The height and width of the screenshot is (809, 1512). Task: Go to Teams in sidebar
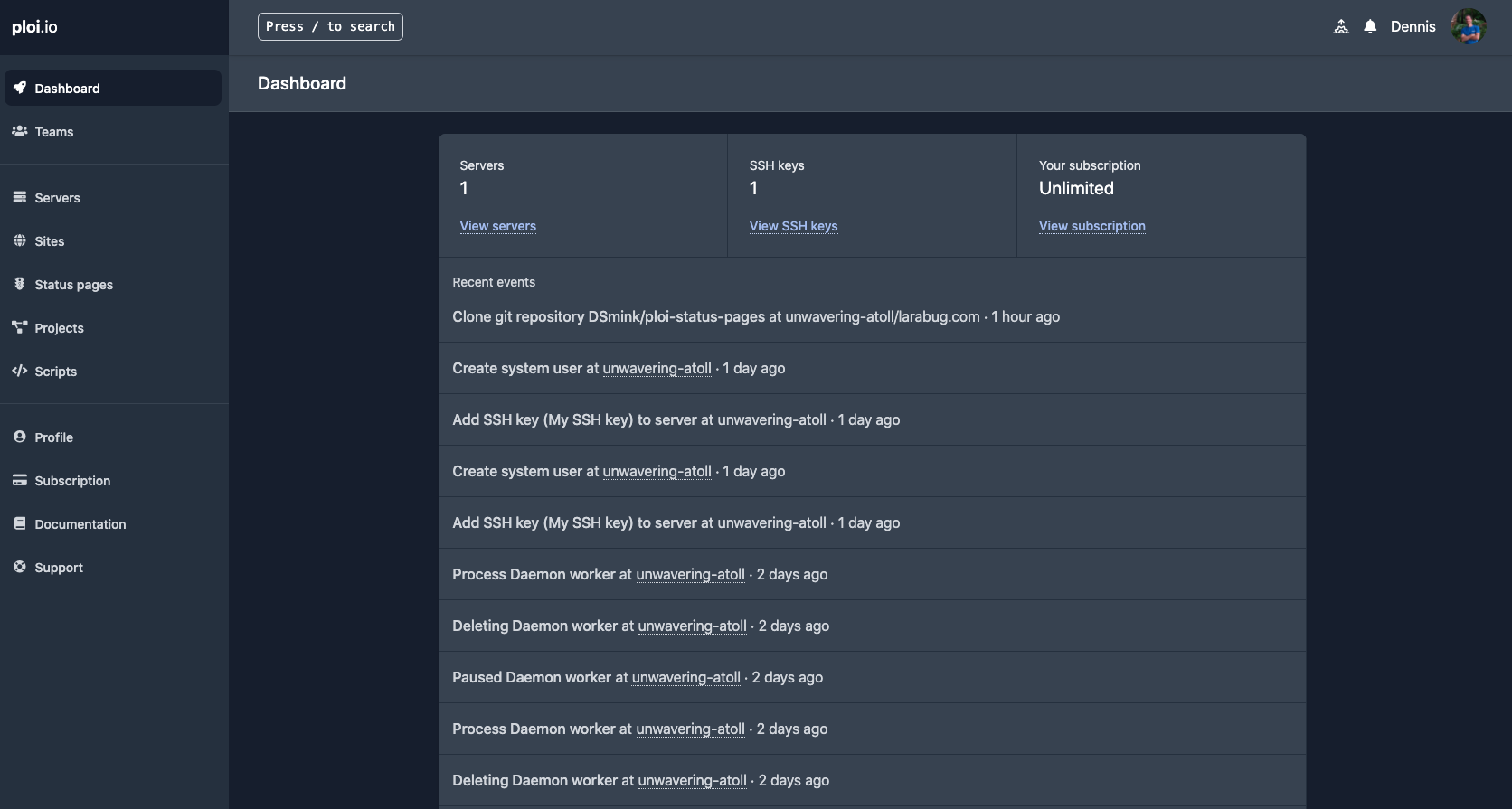pyautogui.click(x=113, y=132)
